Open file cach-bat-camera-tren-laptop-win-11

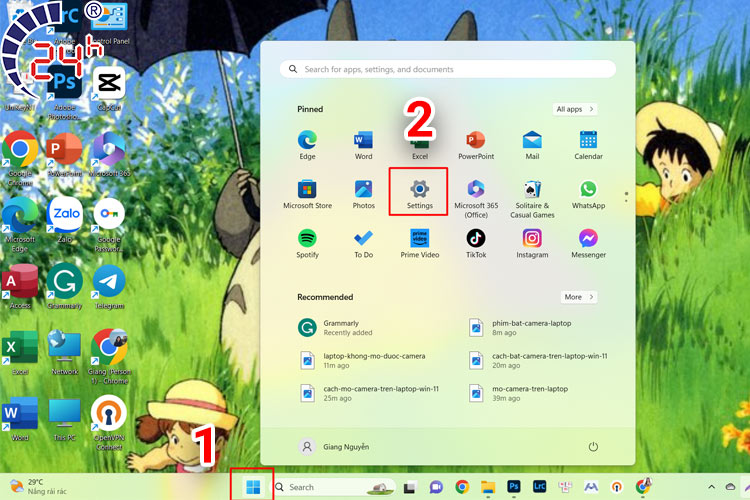tap(538, 360)
